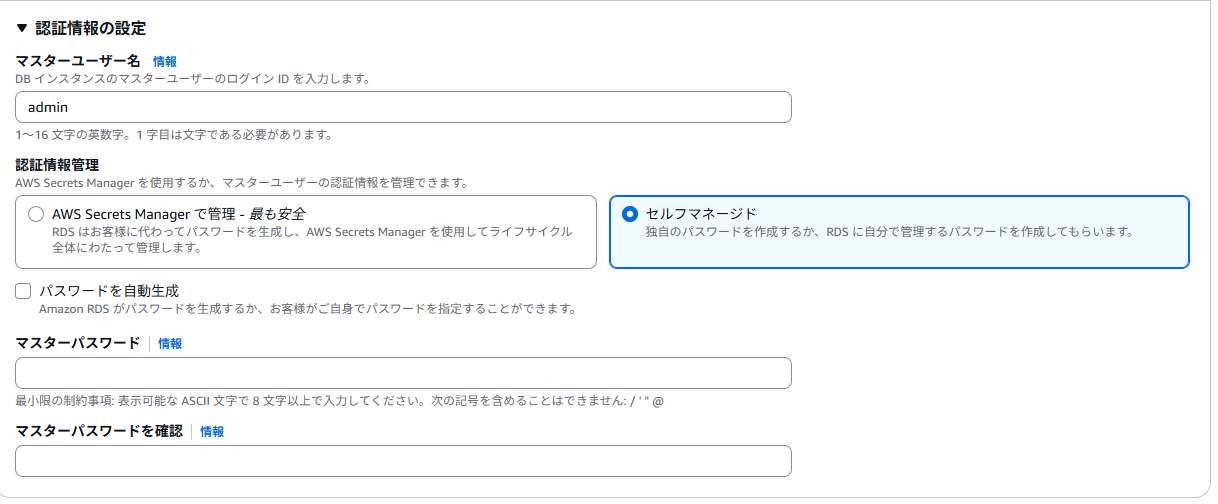Click the 認証情報管理 section label
Screen dimensions: 1218x504
tap(56, 165)
